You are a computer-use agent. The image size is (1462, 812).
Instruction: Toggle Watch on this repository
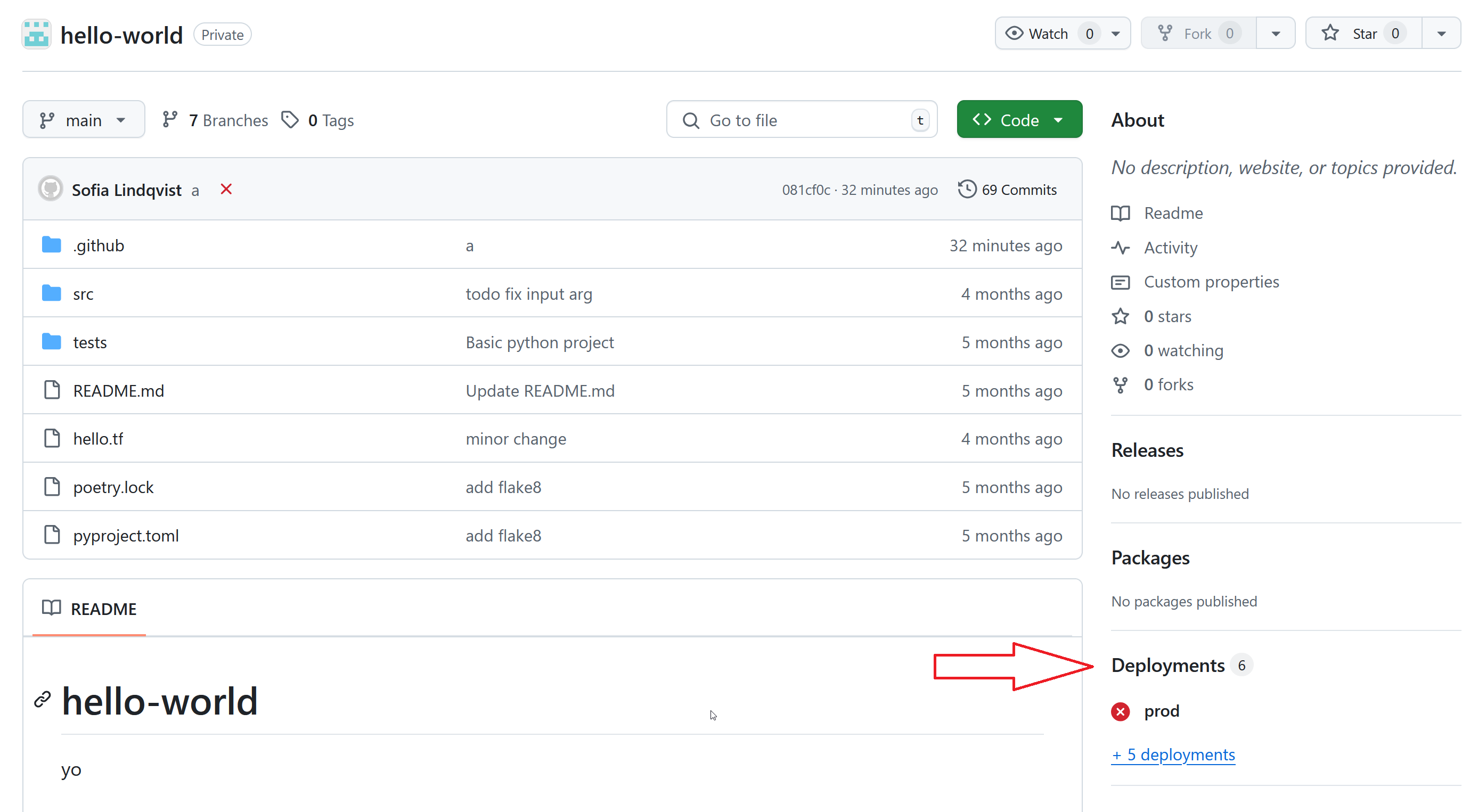[1038, 34]
